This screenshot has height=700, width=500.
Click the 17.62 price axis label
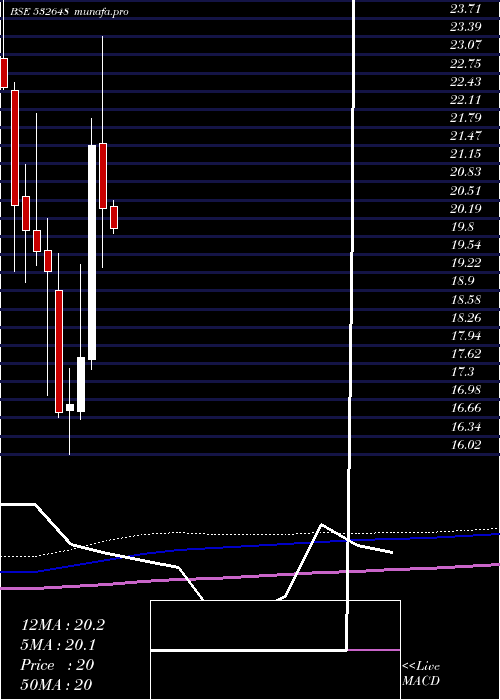[x=466, y=354]
